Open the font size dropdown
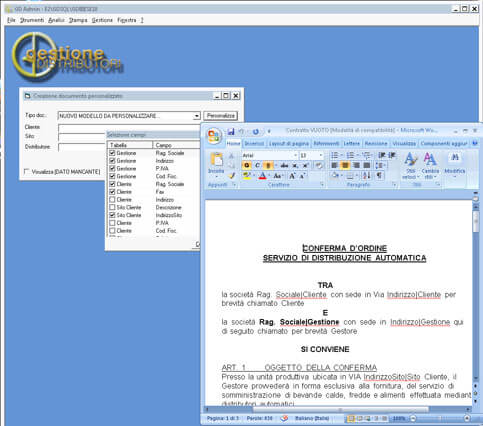 [x=321, y=155]
